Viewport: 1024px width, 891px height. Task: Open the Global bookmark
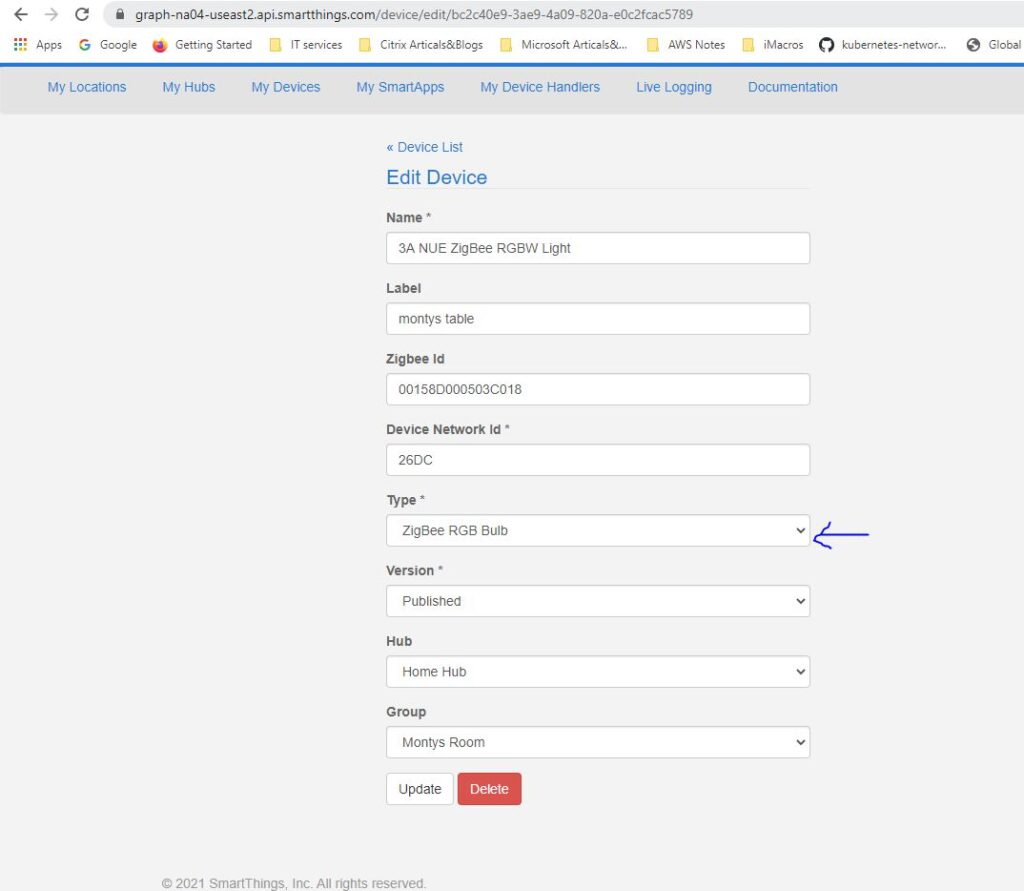pos(994,44)
